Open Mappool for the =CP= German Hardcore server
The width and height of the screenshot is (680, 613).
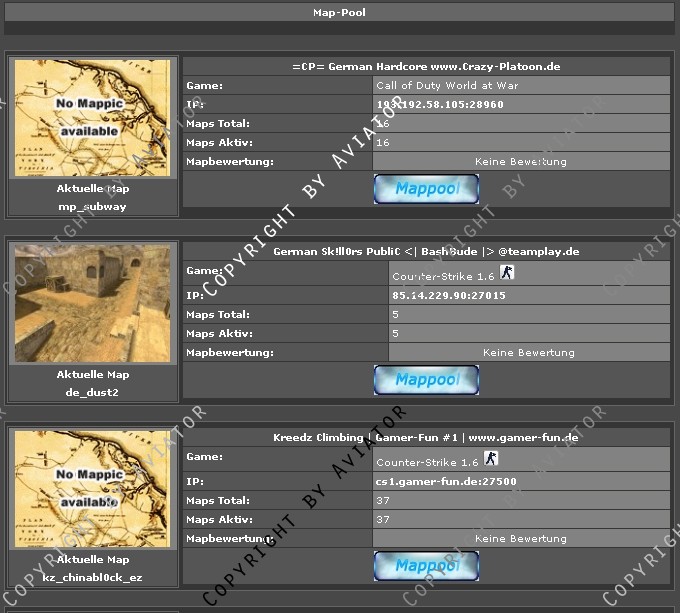click(x=426, y=189)
